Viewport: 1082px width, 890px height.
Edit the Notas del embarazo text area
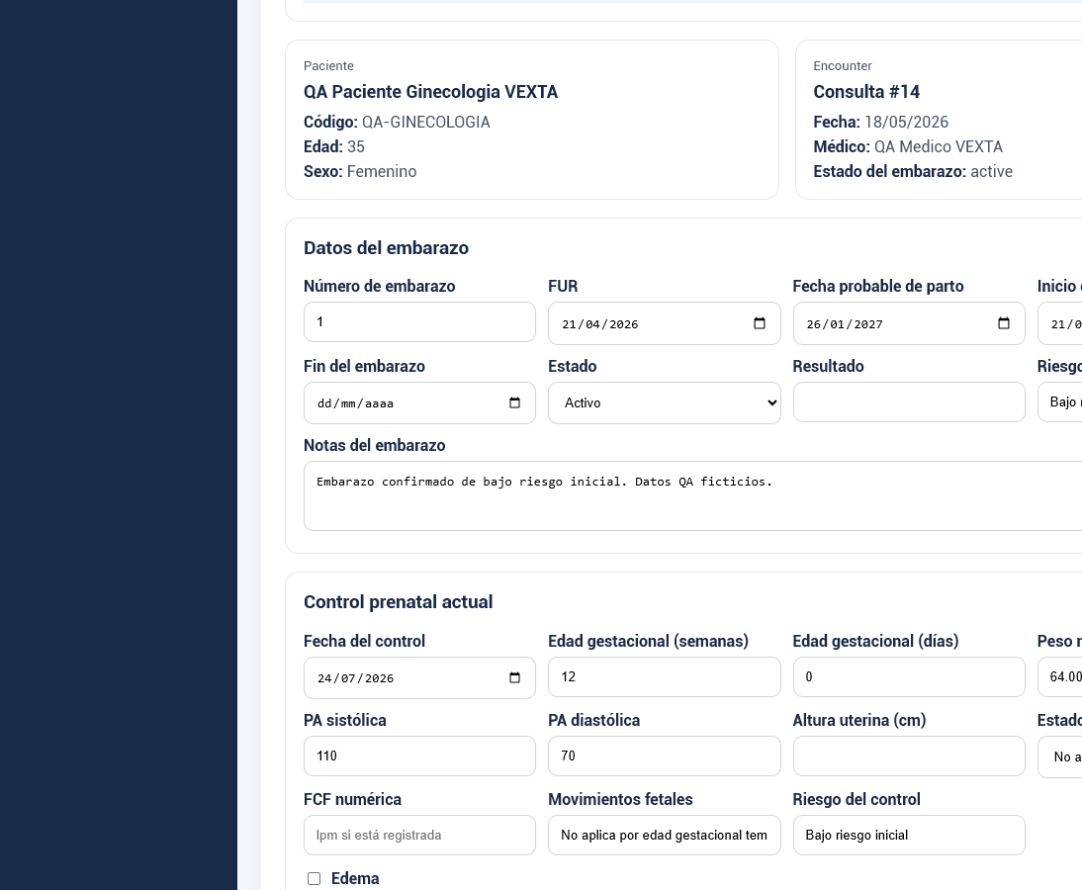pyautogui.click(x=693, y=496)
